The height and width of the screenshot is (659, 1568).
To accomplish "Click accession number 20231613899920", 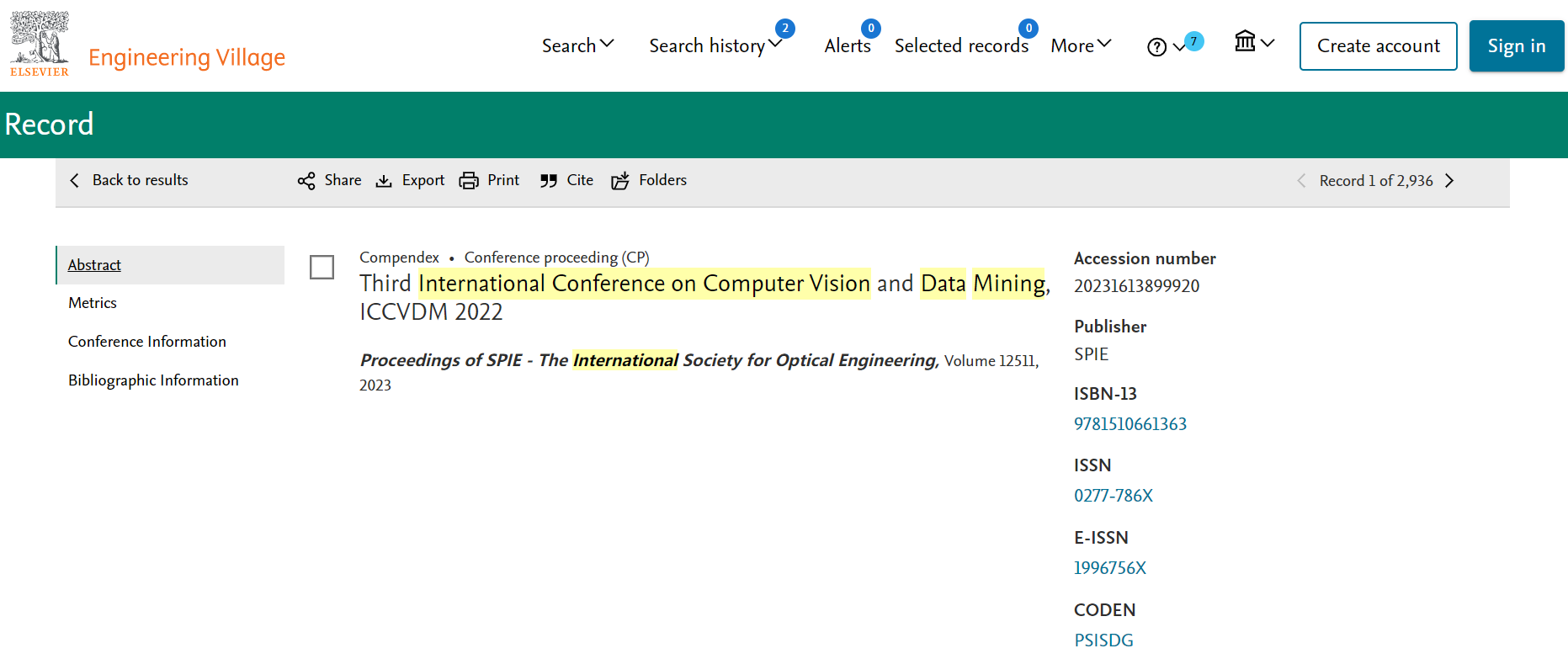I will point(1136,286).
